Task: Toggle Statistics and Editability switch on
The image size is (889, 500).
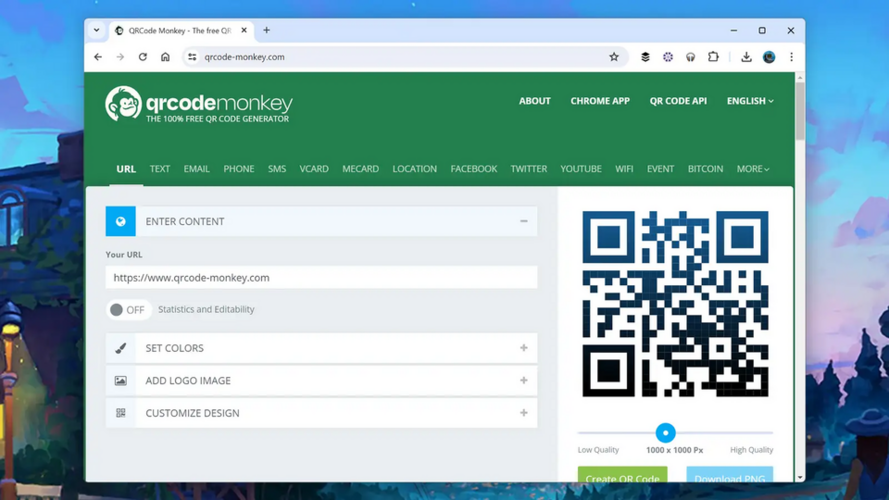Action: point(128,310)
